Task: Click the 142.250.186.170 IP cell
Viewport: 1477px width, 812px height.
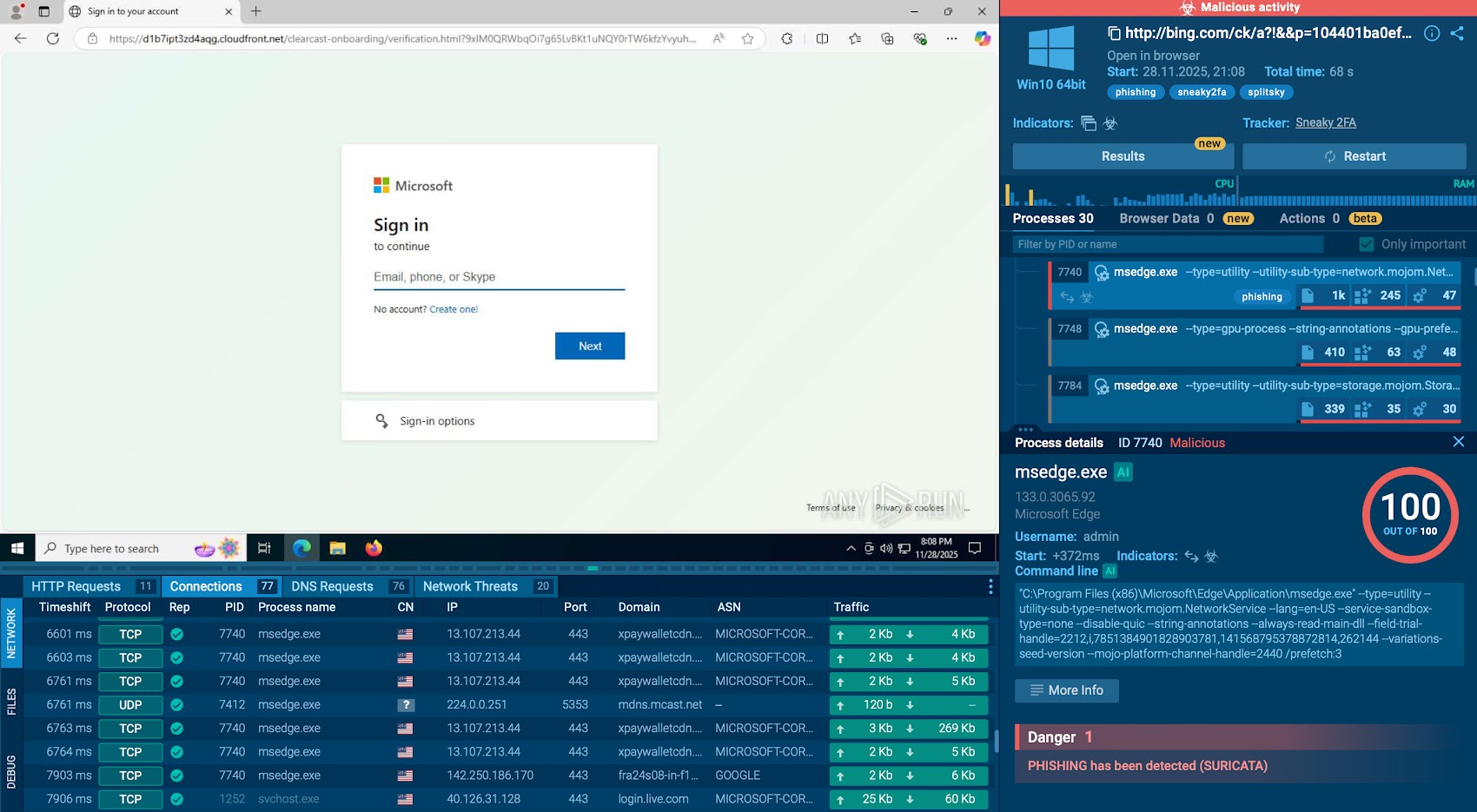Action: click(x=490, y=776)
